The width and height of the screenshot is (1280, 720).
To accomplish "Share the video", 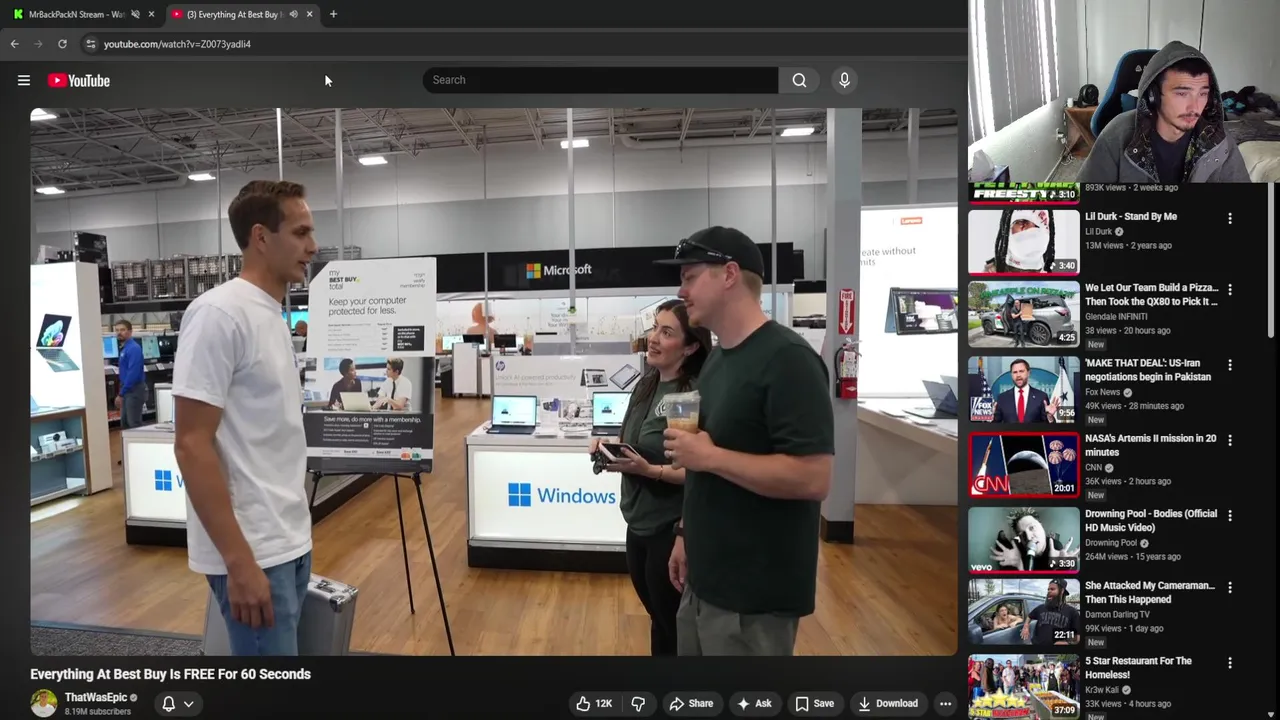I will [691, 704].
